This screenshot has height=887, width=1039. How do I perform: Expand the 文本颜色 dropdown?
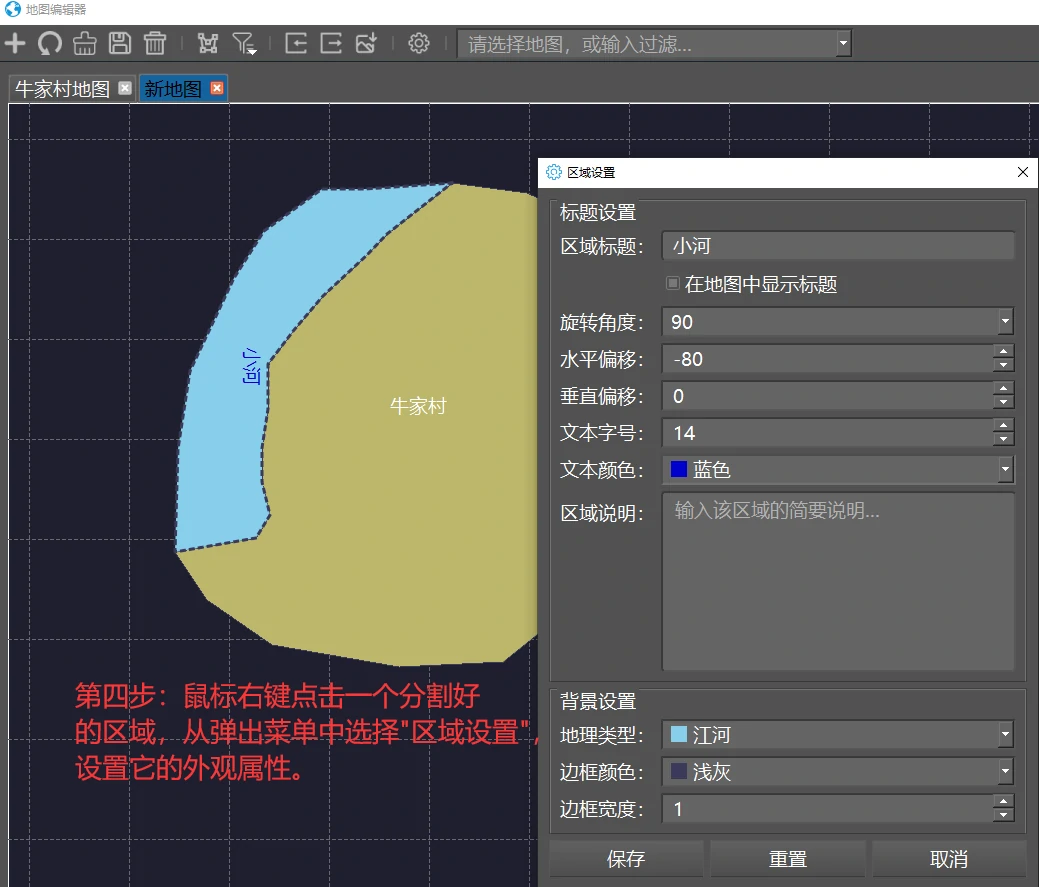pos(1005,470)
